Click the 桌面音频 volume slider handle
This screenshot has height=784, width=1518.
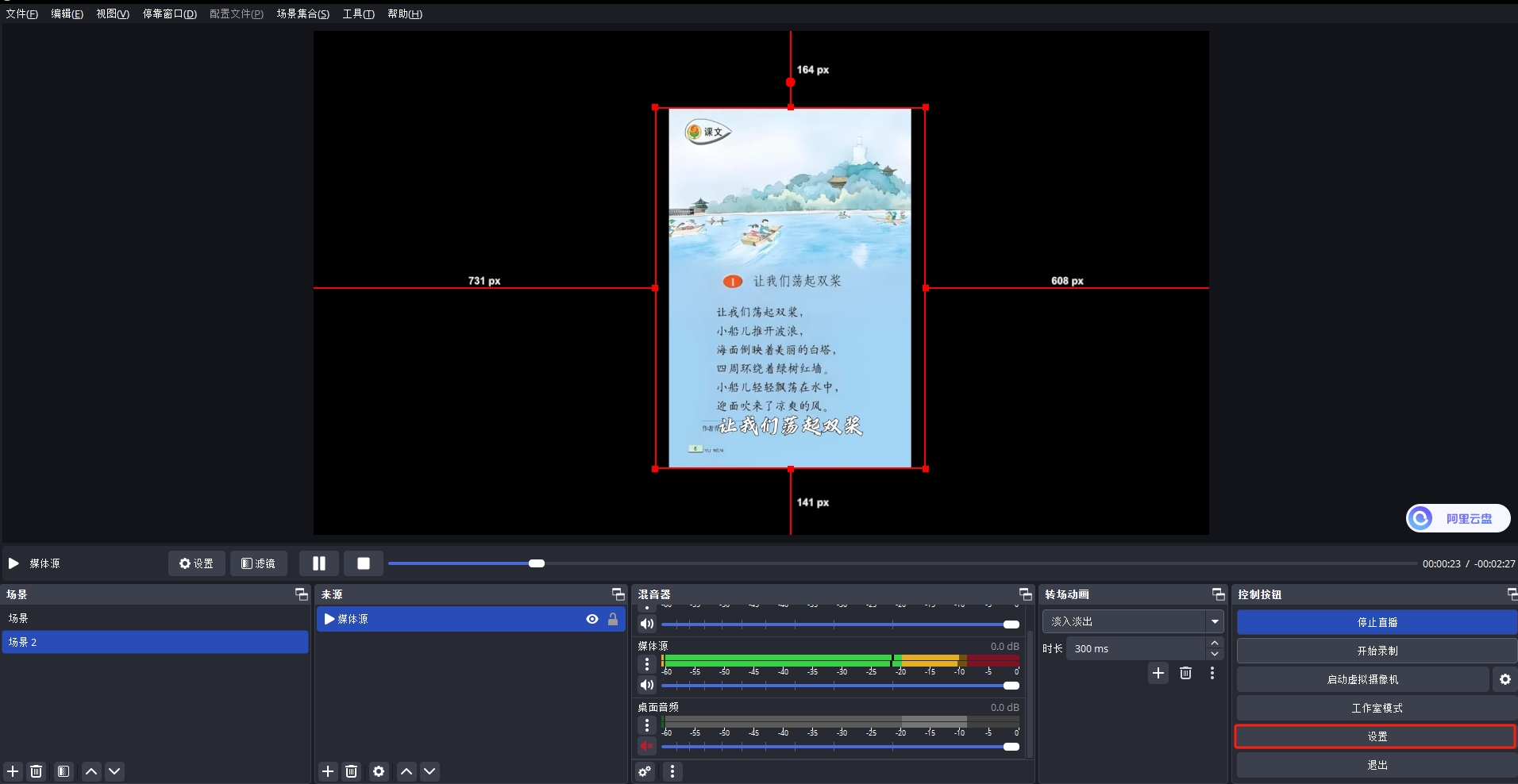click(1011, 746)
